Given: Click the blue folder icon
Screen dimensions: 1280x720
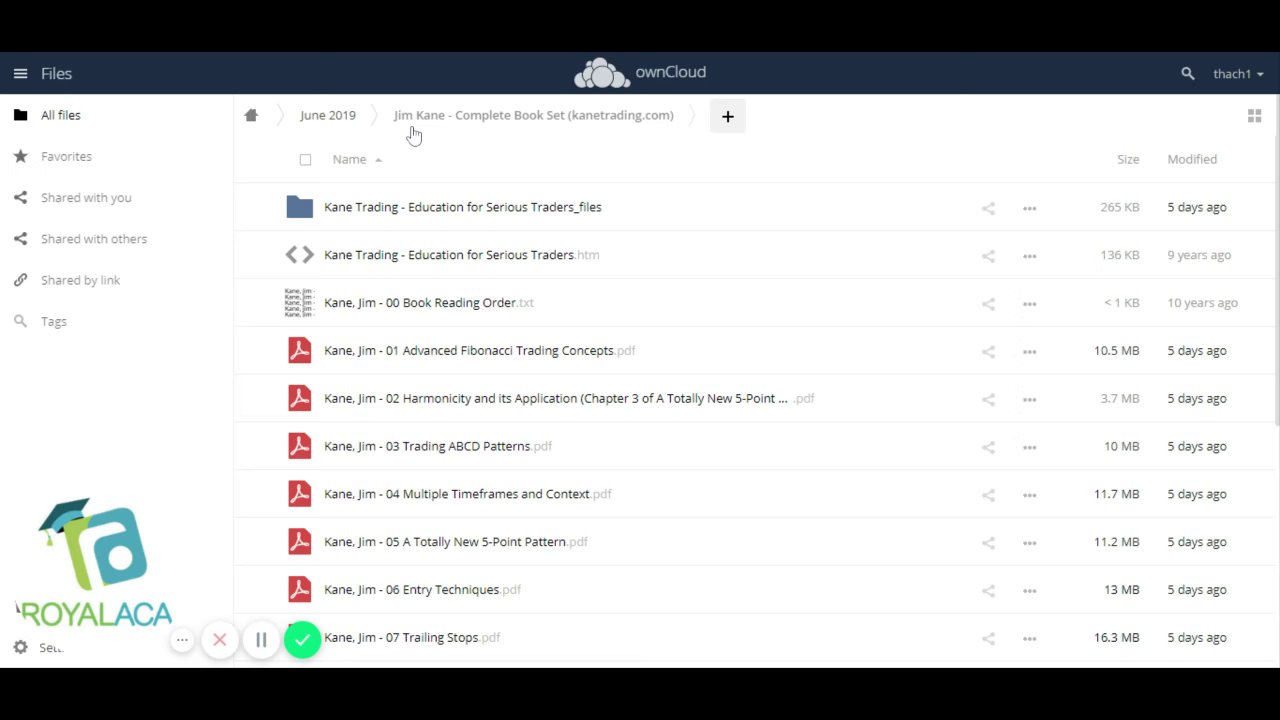Looking at the screenshot, I should coord(299,207).
